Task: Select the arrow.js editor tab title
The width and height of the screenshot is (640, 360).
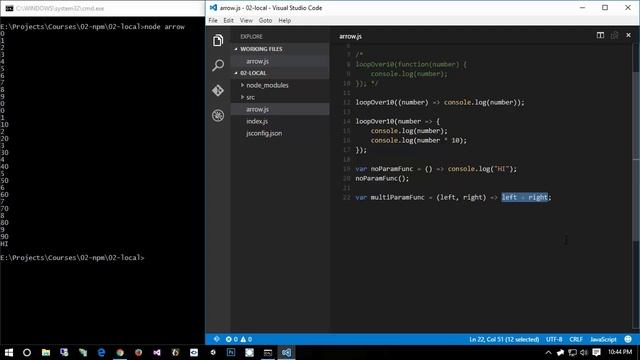Action: point(350,36)
